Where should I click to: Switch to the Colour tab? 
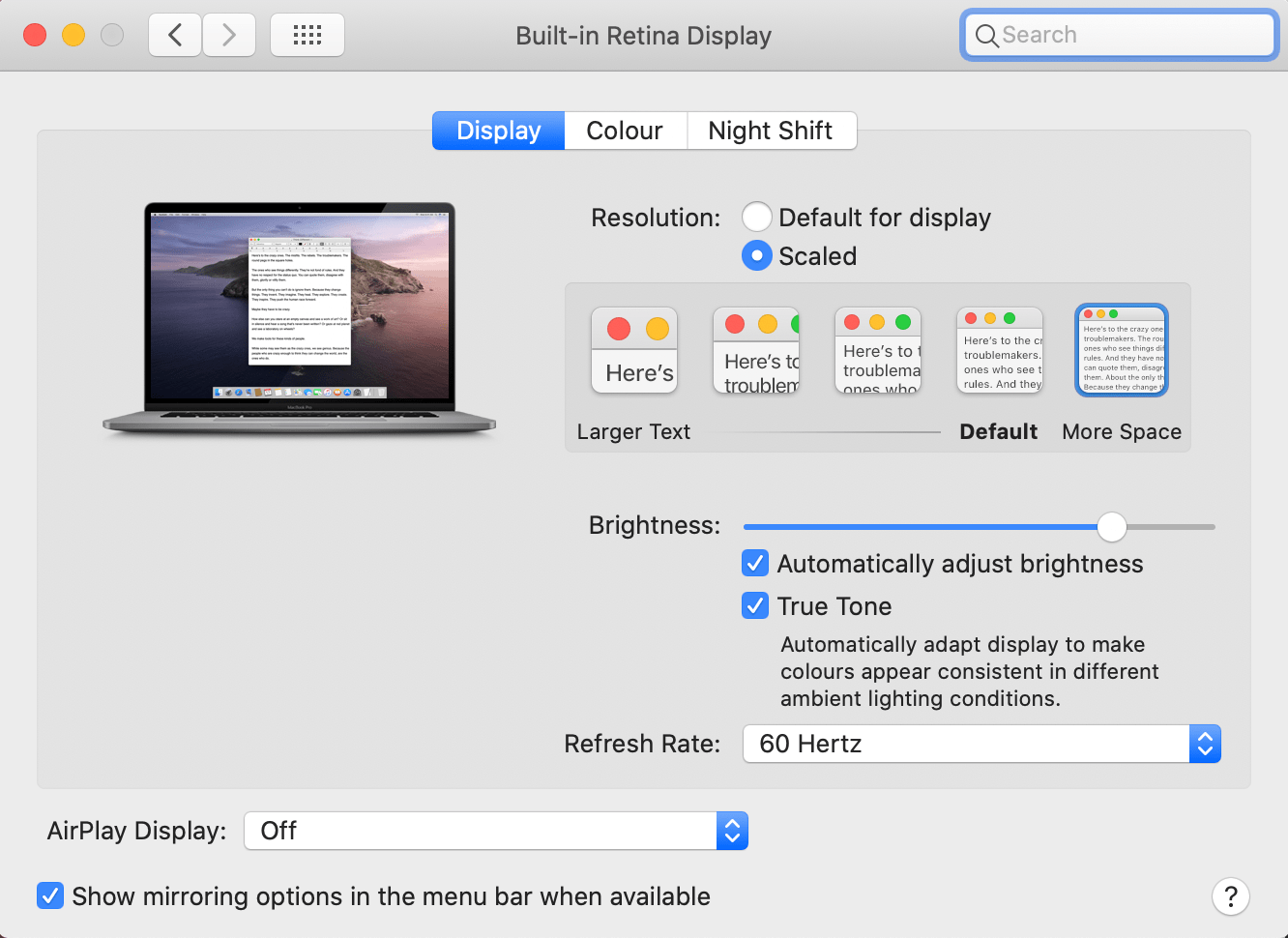[x=625, y=130]
